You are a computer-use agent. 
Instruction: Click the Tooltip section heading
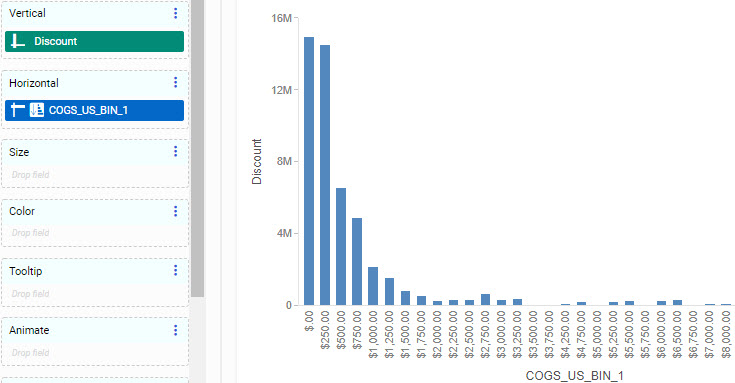coord(25,271)
